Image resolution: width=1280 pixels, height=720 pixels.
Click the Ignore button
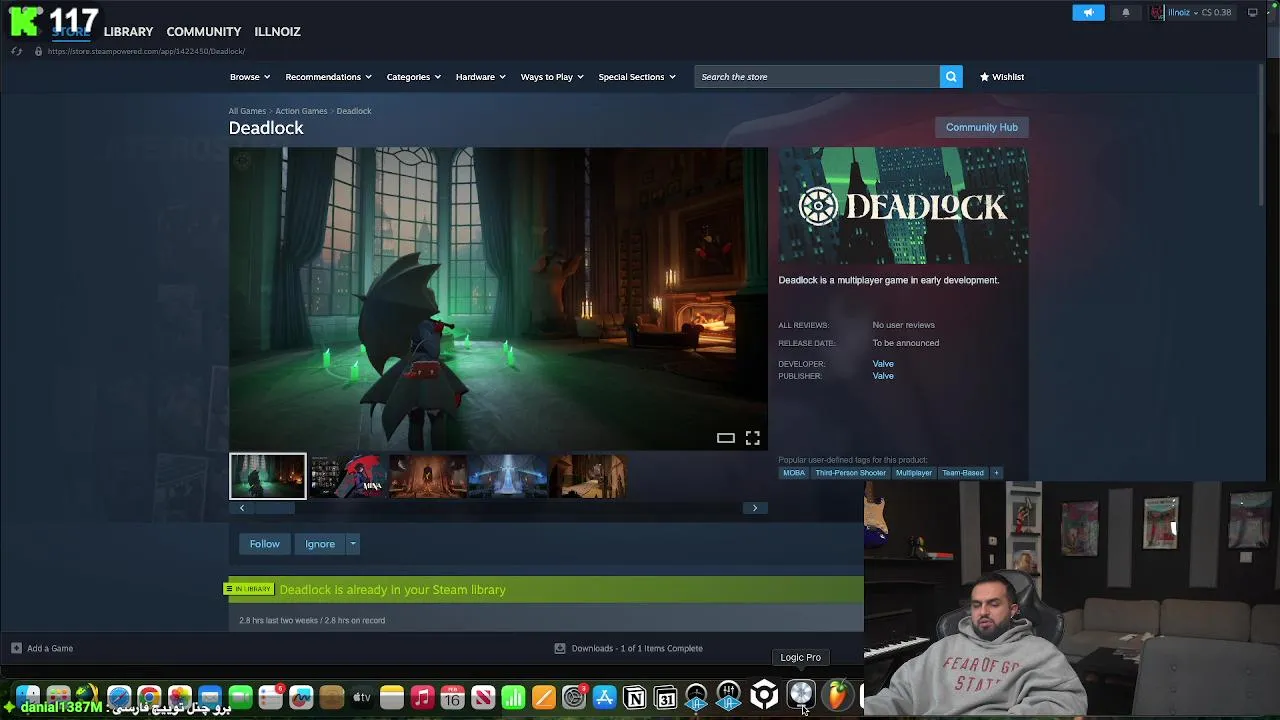[x=320, y=544]
